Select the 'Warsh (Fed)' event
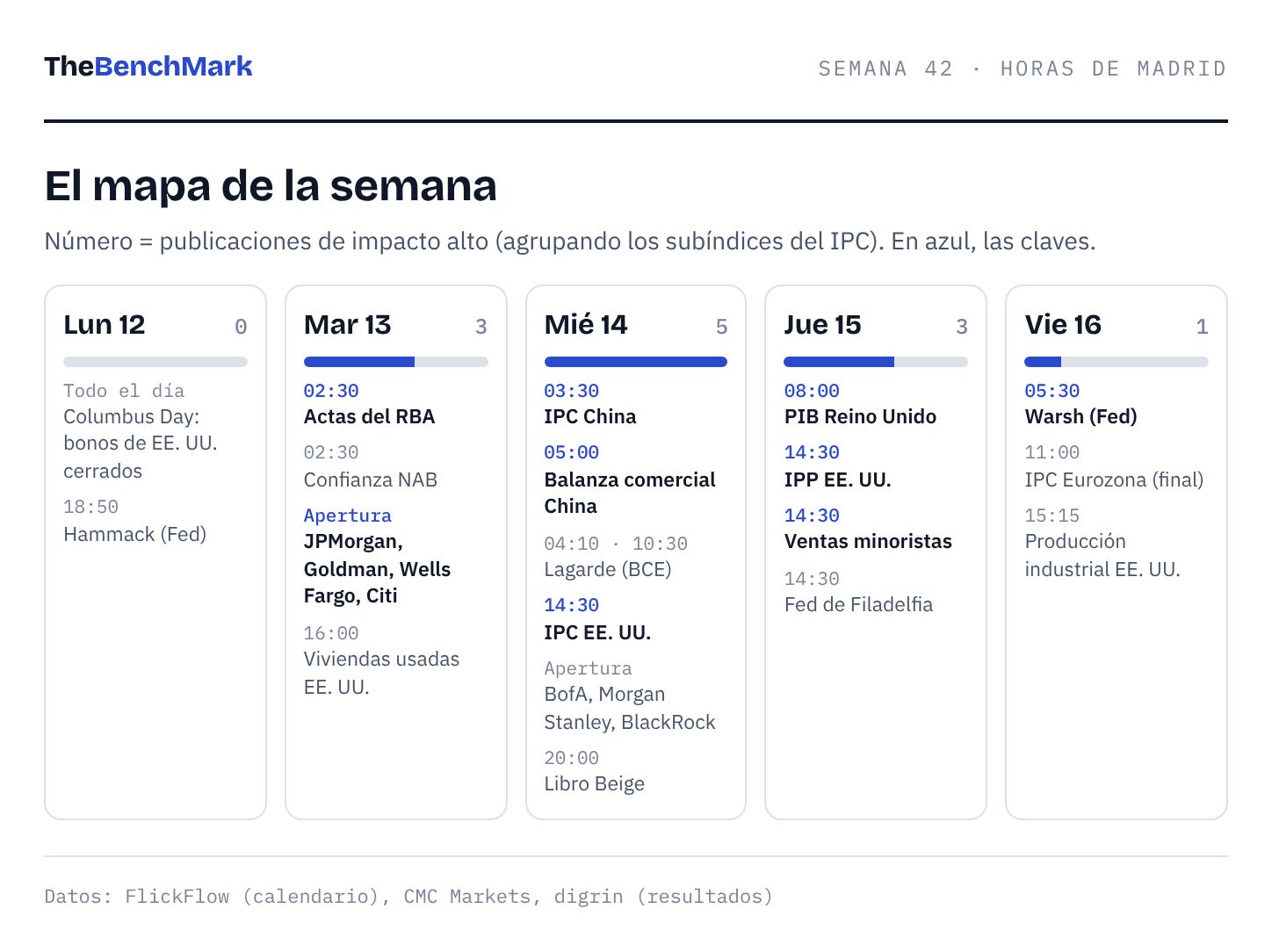 pyautogui.click(x=1080, y=416)
